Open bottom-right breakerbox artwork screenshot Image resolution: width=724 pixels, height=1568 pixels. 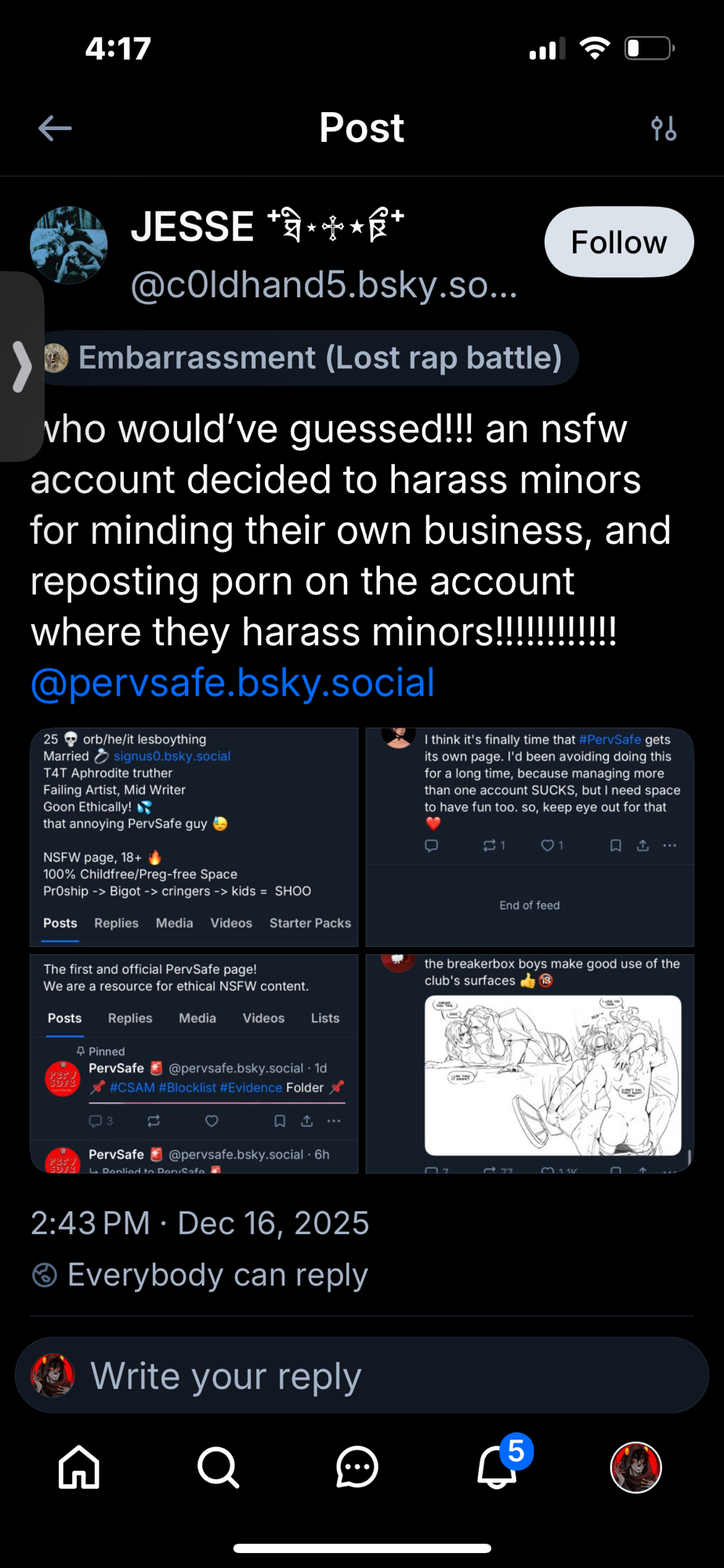click(530, 1063)
